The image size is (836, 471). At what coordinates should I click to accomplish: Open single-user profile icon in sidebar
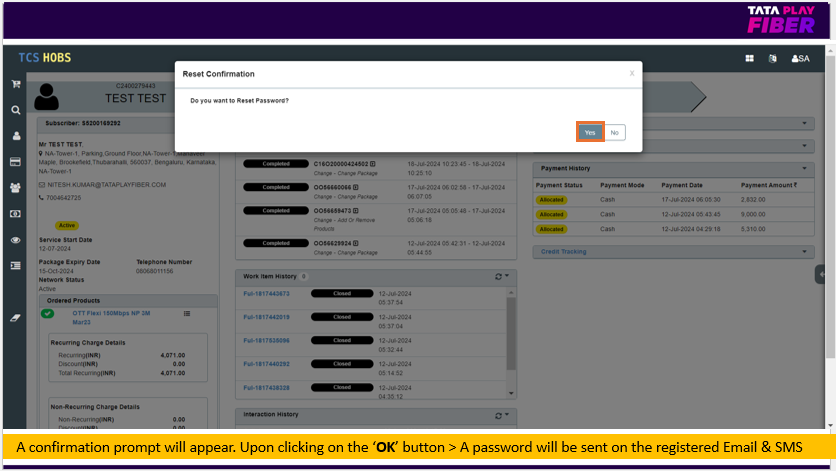[x=16, y=136]
